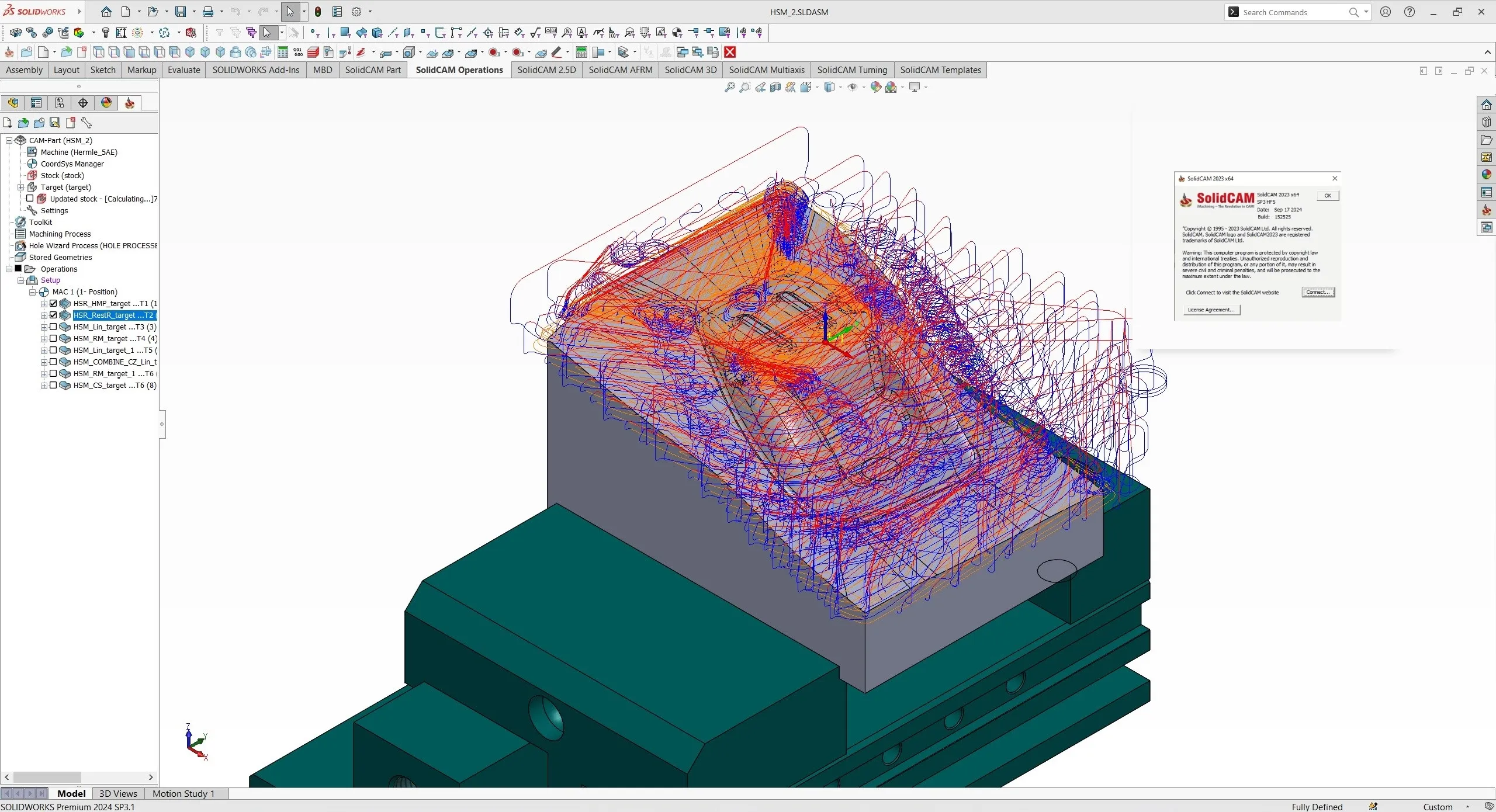Switch to the Motion Study 1 tab
The height and width of the screenshot is (812, 1496).
[183, 793]
